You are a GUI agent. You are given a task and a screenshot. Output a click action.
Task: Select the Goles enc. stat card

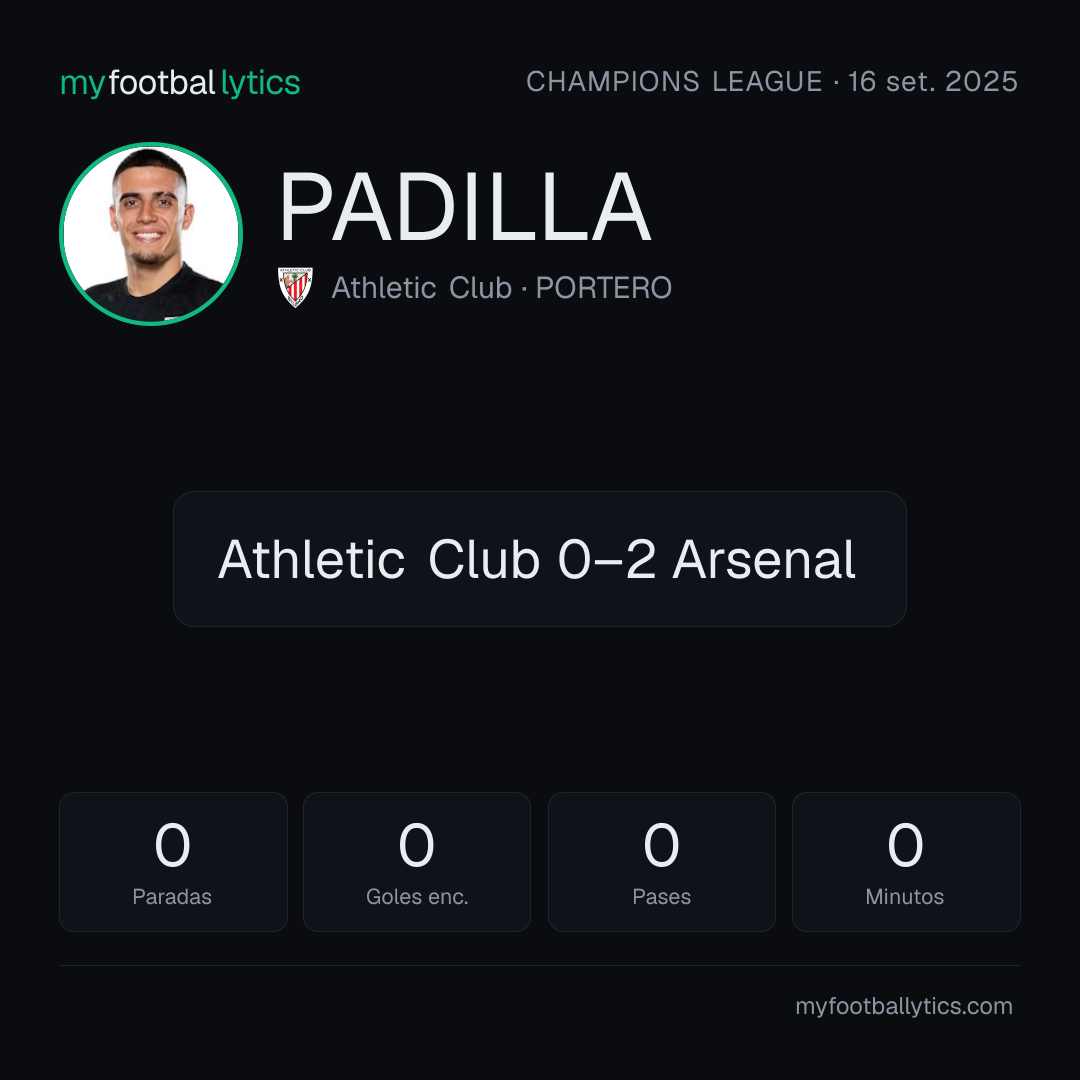[417, 862]
